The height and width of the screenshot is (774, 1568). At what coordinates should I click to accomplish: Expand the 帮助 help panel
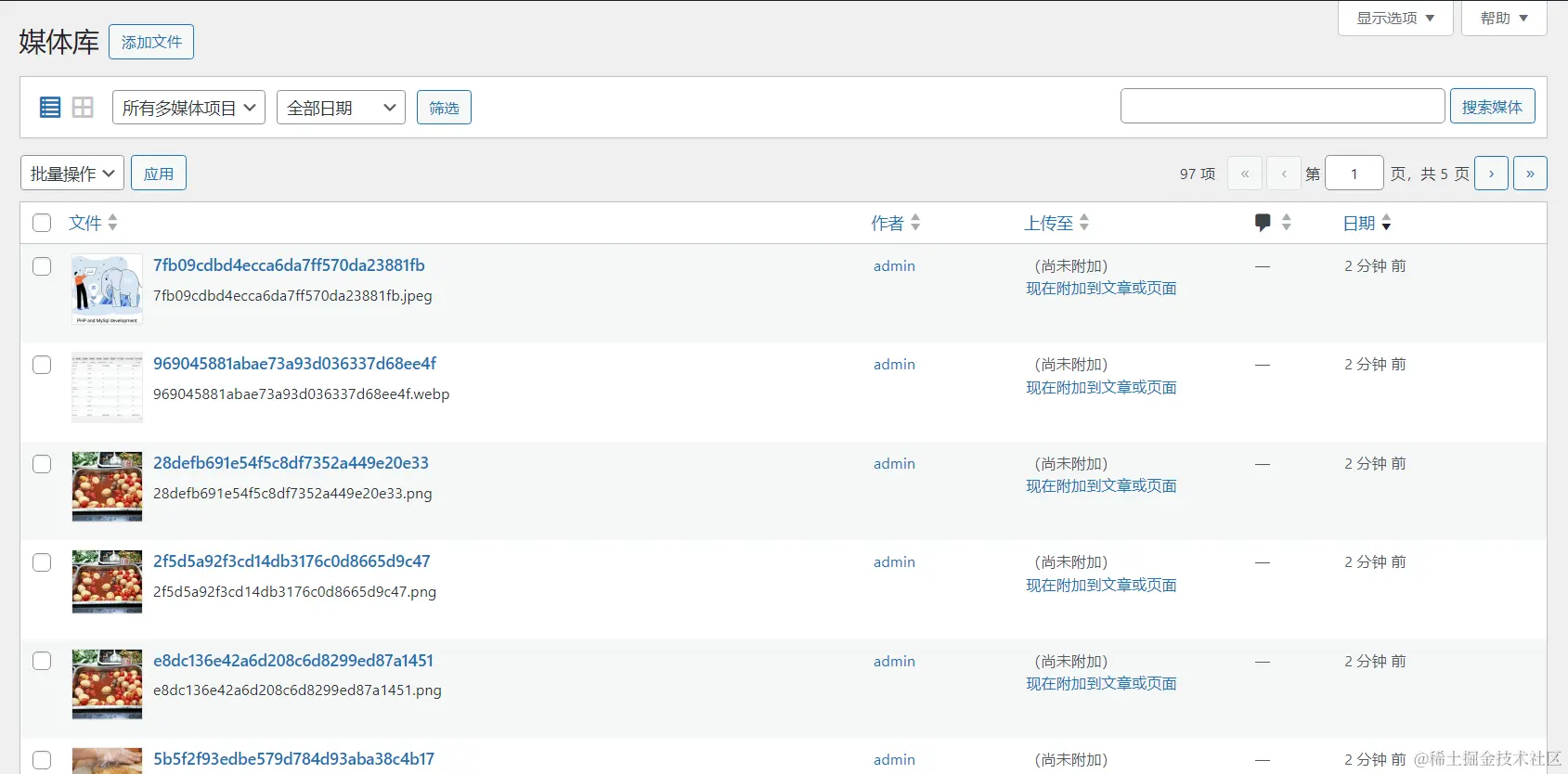(1504, 19)
